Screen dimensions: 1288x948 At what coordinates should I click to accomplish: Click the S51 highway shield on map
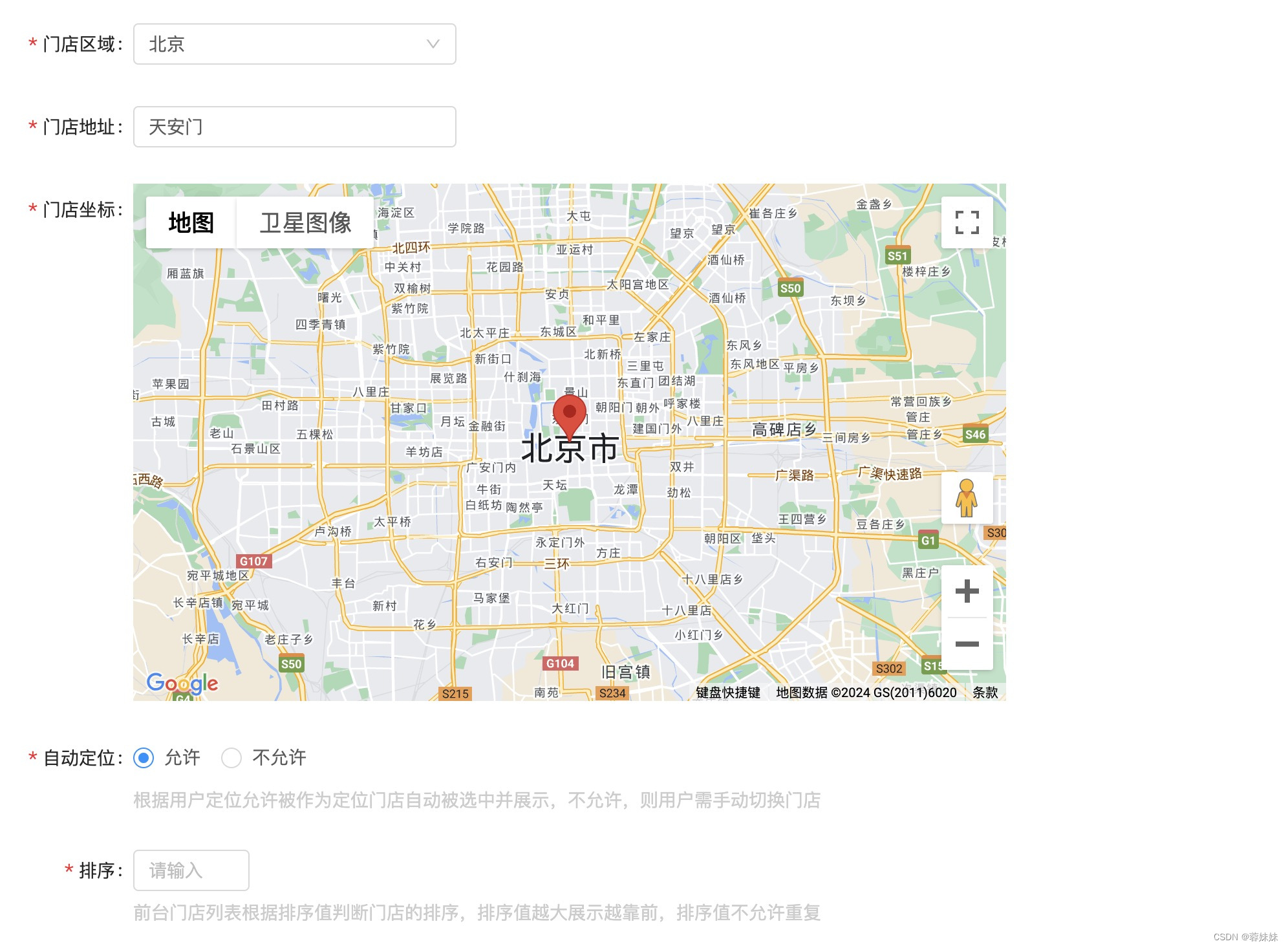click(x=897, y=255)
